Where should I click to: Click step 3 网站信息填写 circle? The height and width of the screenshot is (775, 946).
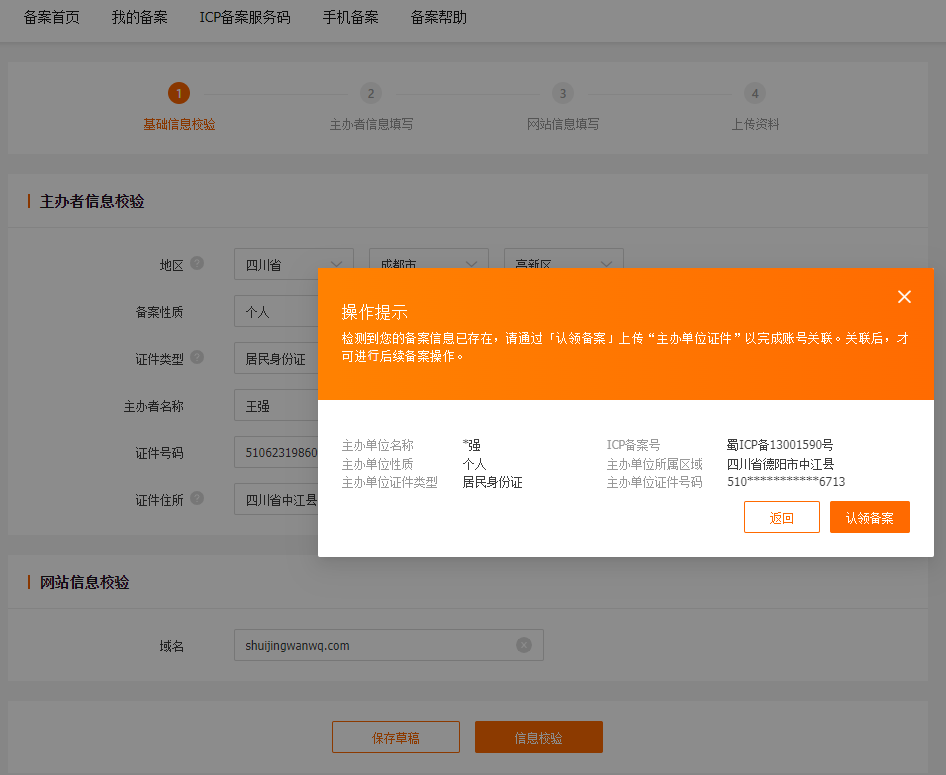point(563,94)
